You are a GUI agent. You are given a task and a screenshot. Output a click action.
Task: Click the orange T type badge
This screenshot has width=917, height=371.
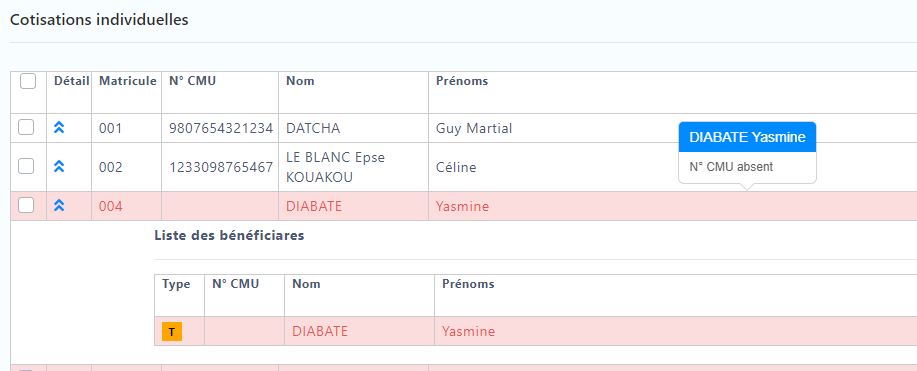pyautogui.click(x=172, y=331)
